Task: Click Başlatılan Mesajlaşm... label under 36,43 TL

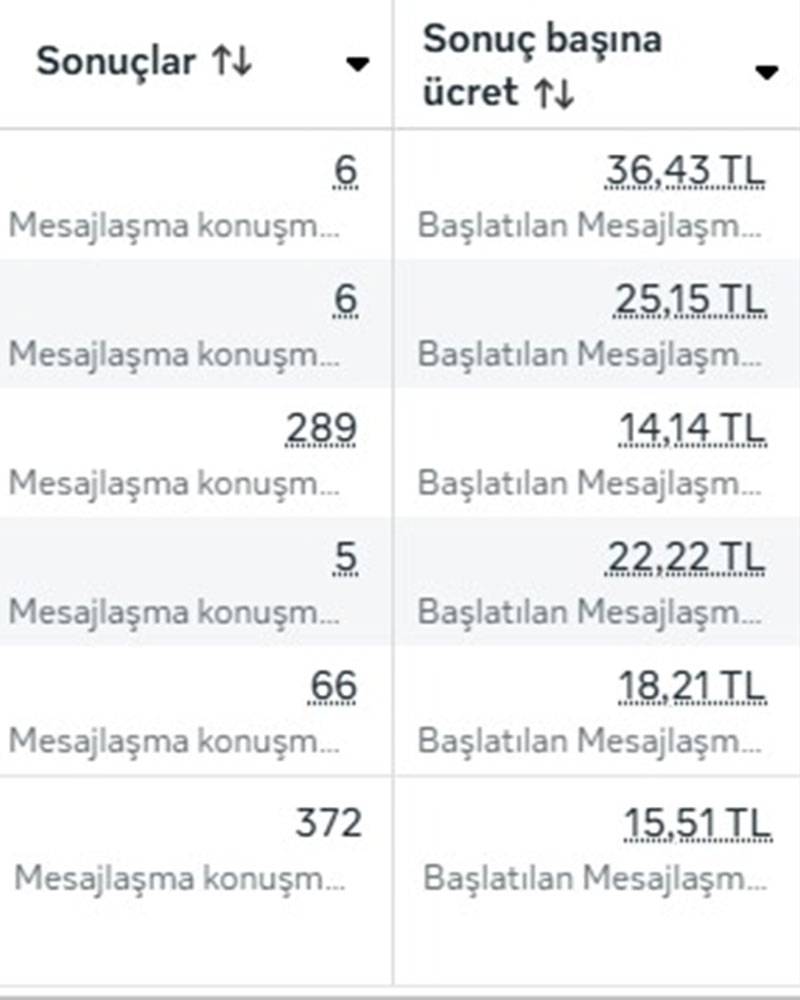Action: pos(590,224)
